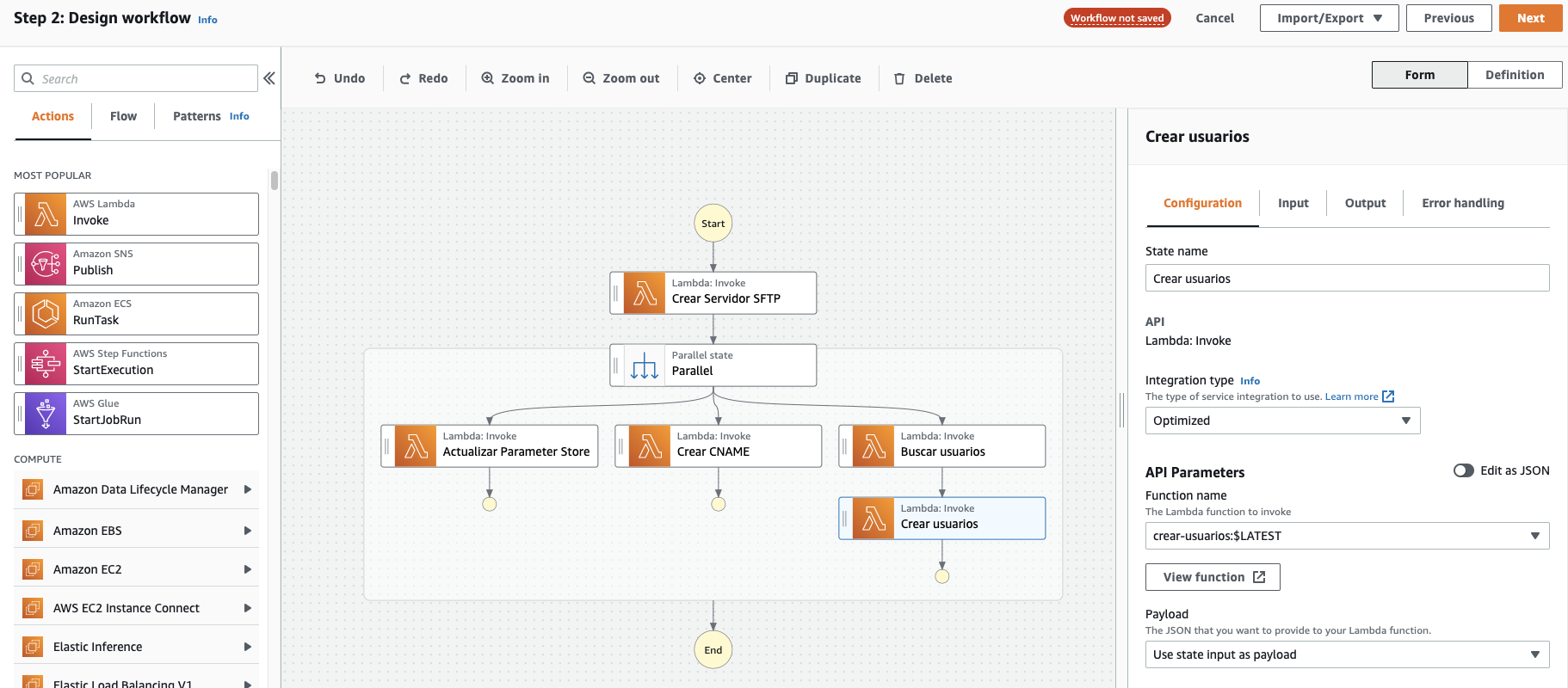Image resolution: width=1568 pixels, height=688 pixels.
Task: Click the AWS Lambda Invoke icon in actions list
Action: [x=46, y=214]
